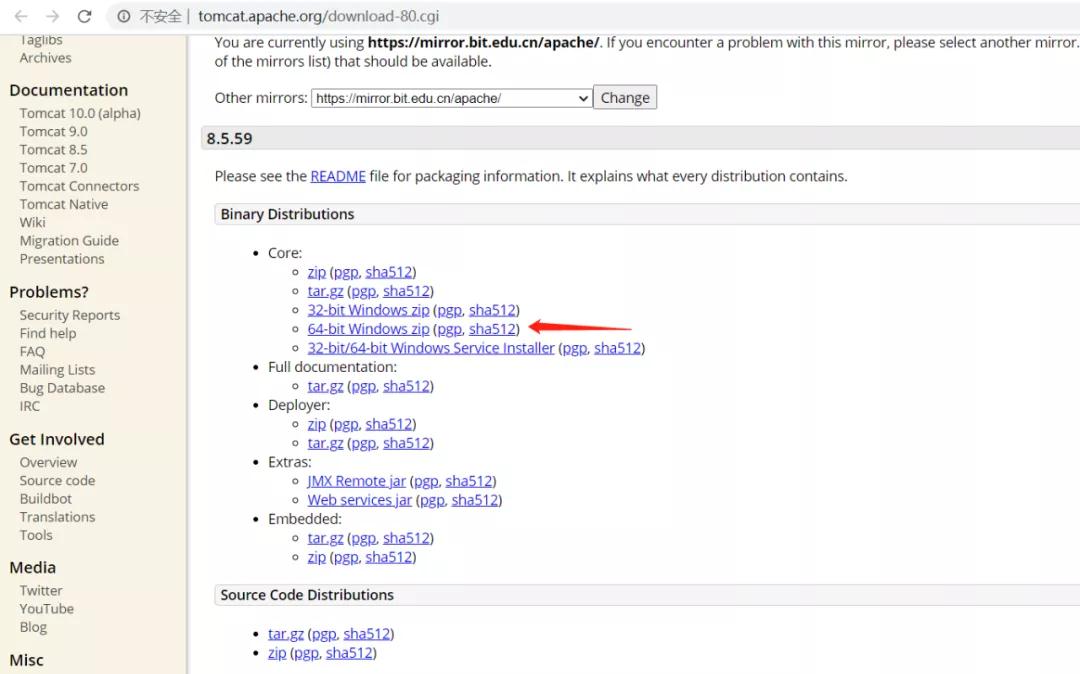1080x674 pixels.
Task: Open sha512 for Source Code zip
Action: point(349,653)
